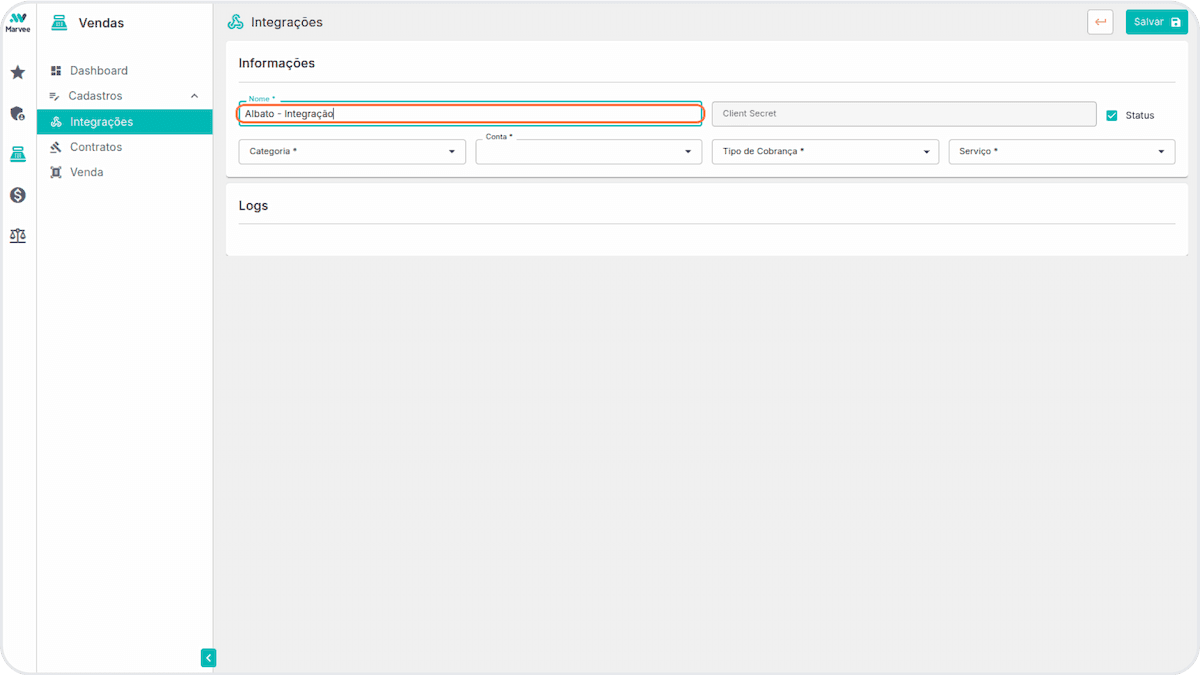Viewport: 1200px width, 675px height.
Task: Click the Marvee logo icon
Action: [18, 22]
